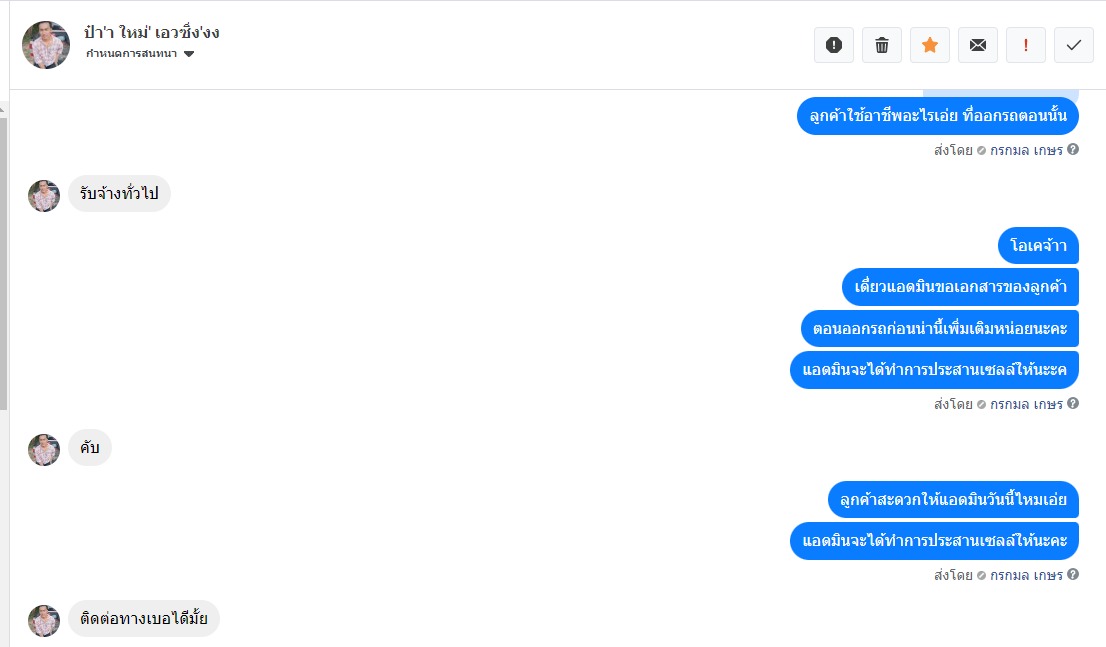Click the contact profile picture in header

(x=46, y=44)
